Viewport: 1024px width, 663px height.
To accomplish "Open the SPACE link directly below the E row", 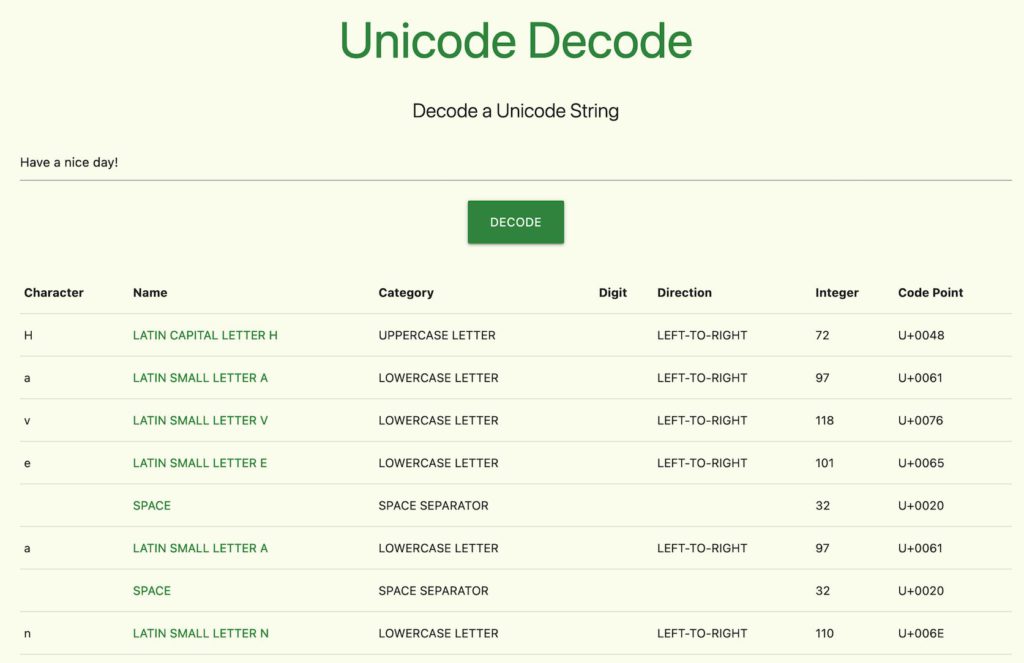I will [x=152, y=506].
